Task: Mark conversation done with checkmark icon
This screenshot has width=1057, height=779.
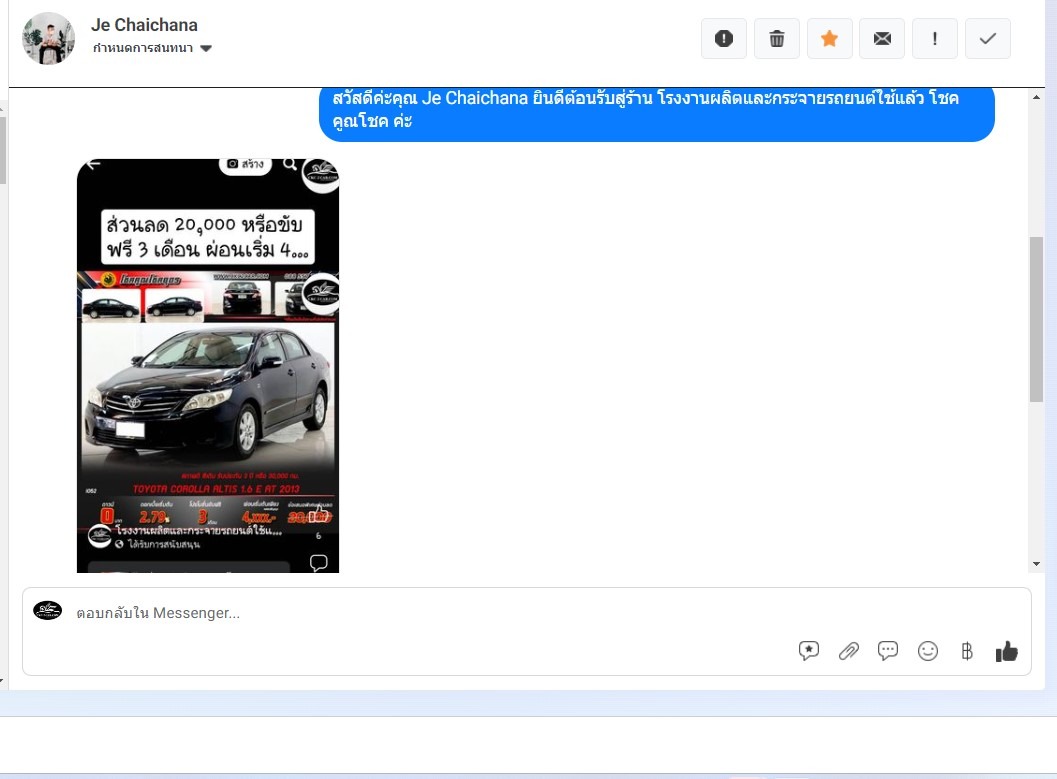Action: pos(987,39)
